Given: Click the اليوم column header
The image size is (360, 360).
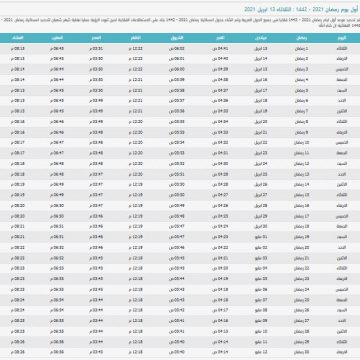Looking at the screenshot, I should click(x=342, y=38).
